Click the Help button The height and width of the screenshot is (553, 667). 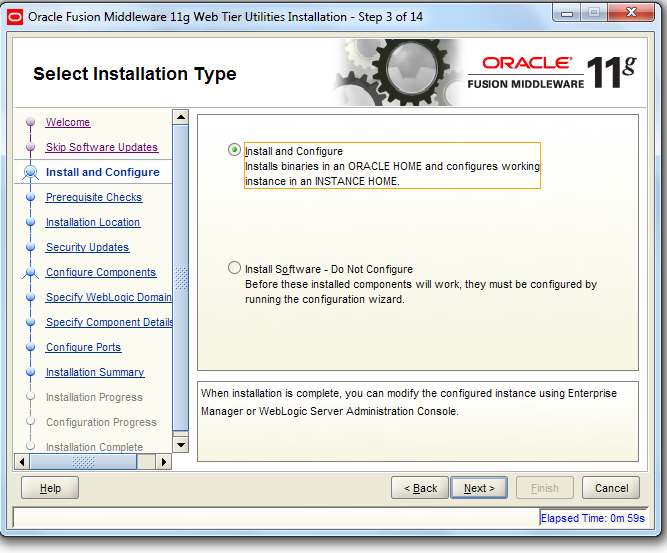click(x=50, y=488)
